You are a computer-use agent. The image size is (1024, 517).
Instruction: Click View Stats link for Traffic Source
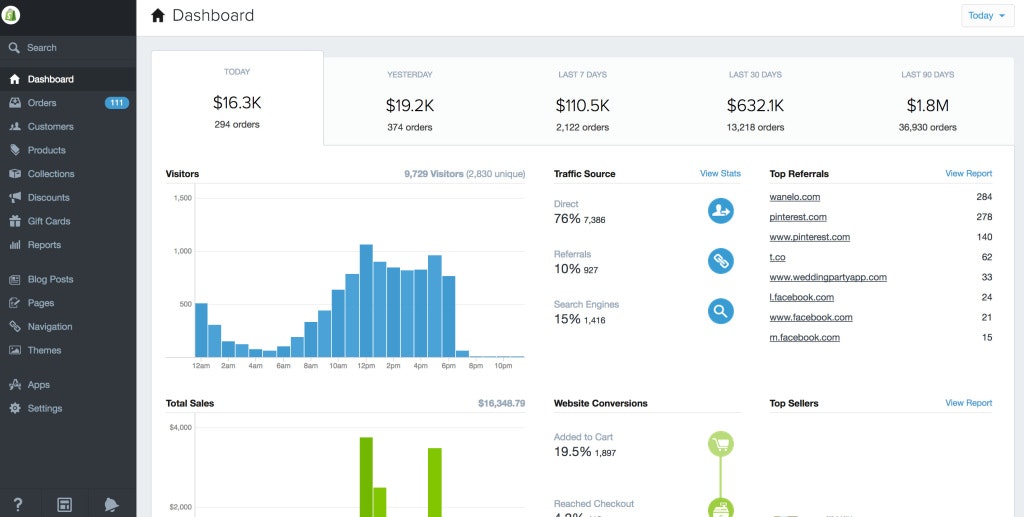(720, 174)
